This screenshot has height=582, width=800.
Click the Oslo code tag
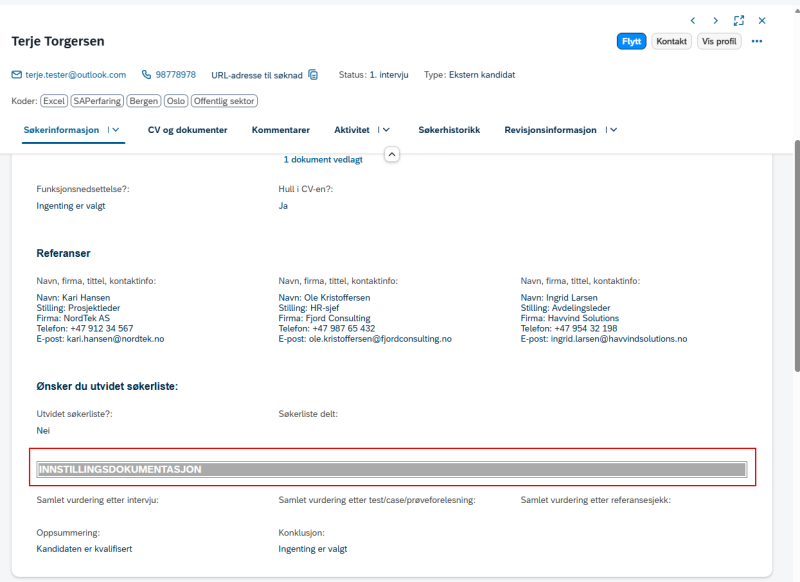click(x=176, y=101)
